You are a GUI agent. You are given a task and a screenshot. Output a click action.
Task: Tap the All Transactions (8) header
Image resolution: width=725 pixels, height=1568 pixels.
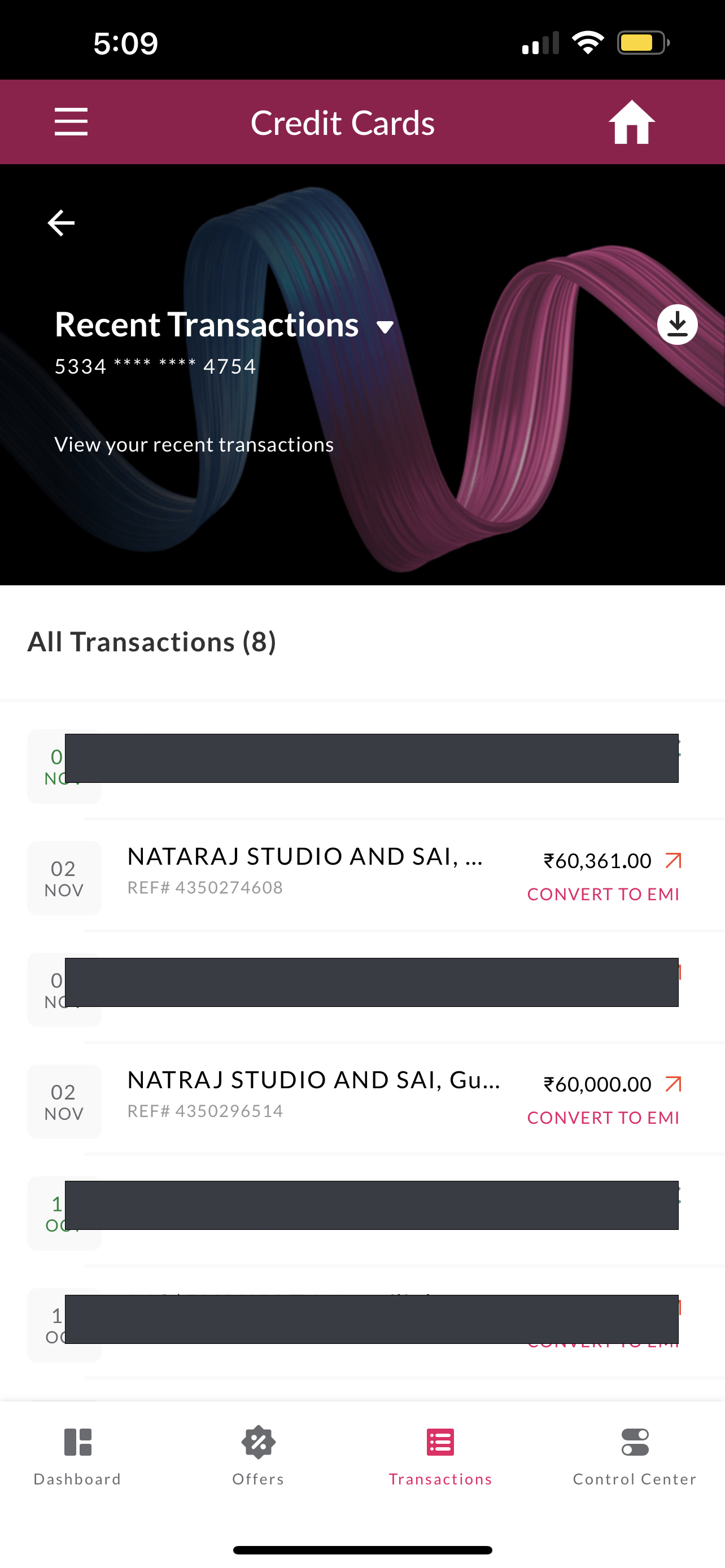click(151, 642)
